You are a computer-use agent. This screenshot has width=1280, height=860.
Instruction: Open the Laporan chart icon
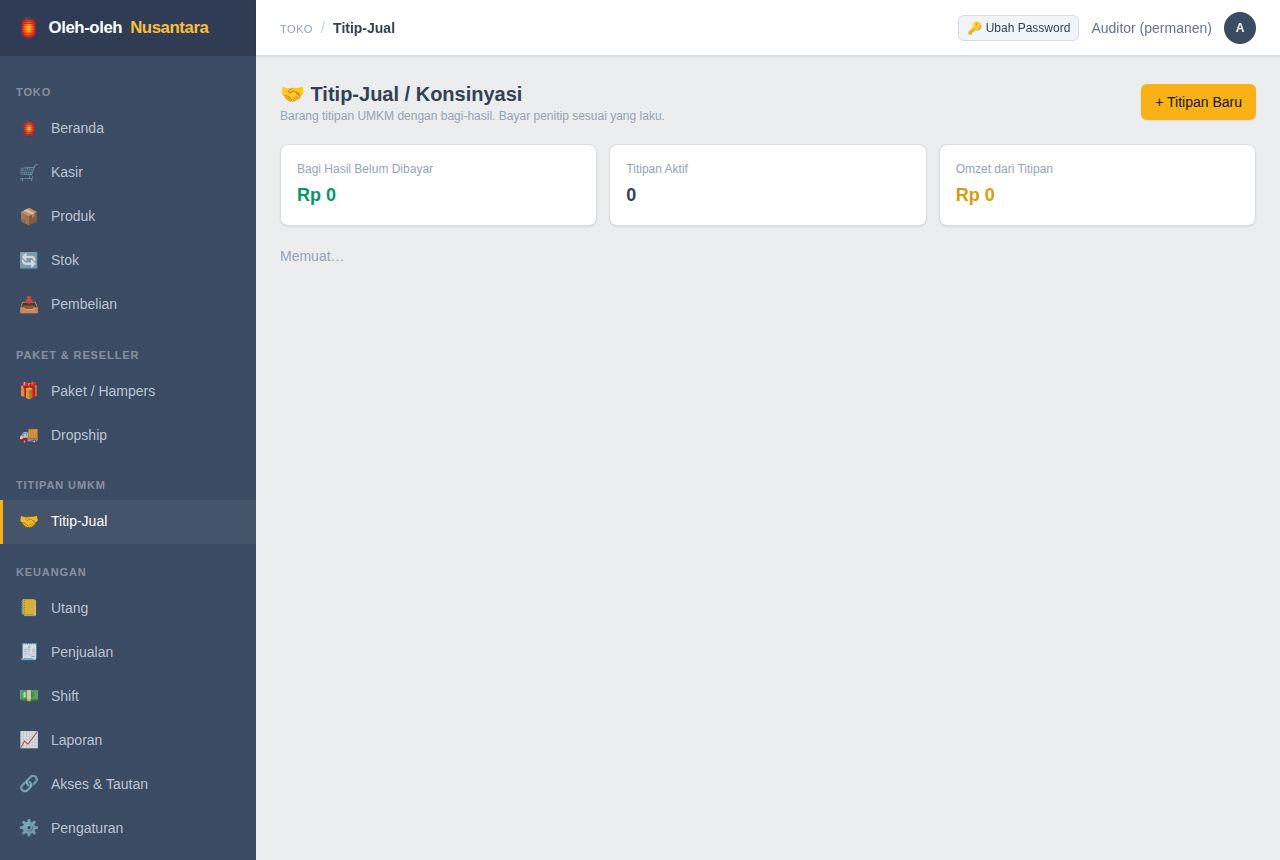tap(29, 740)
